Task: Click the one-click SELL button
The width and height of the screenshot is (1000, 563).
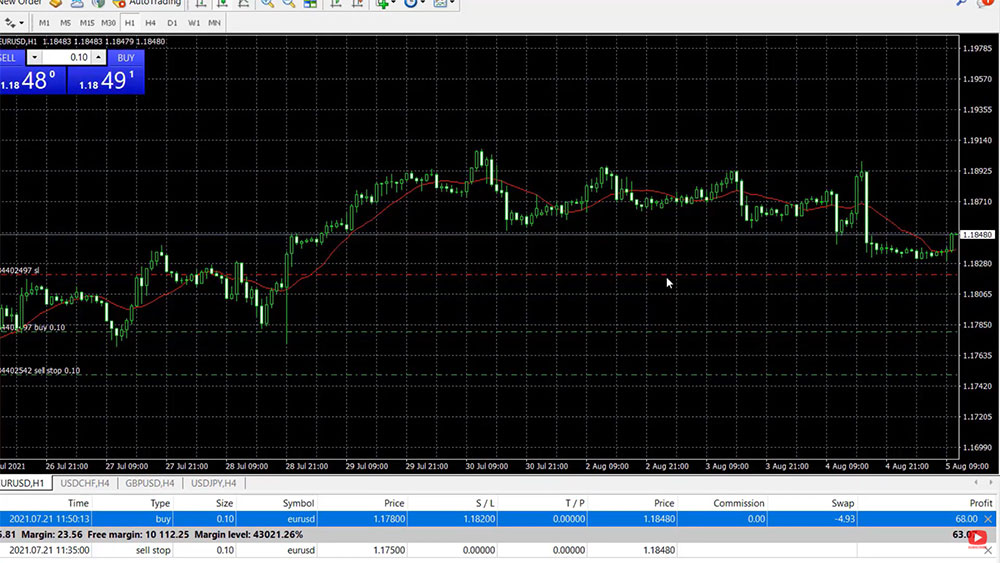Action: click(11, 58)
